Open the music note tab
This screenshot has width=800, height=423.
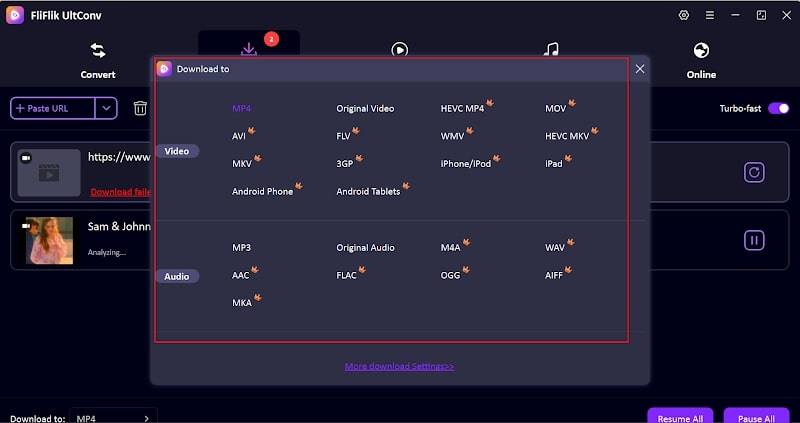coord(551,49)
